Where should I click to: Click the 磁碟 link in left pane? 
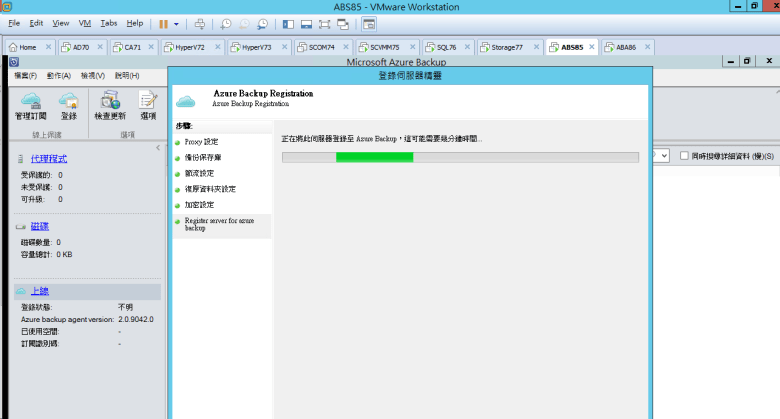(40, 226)
